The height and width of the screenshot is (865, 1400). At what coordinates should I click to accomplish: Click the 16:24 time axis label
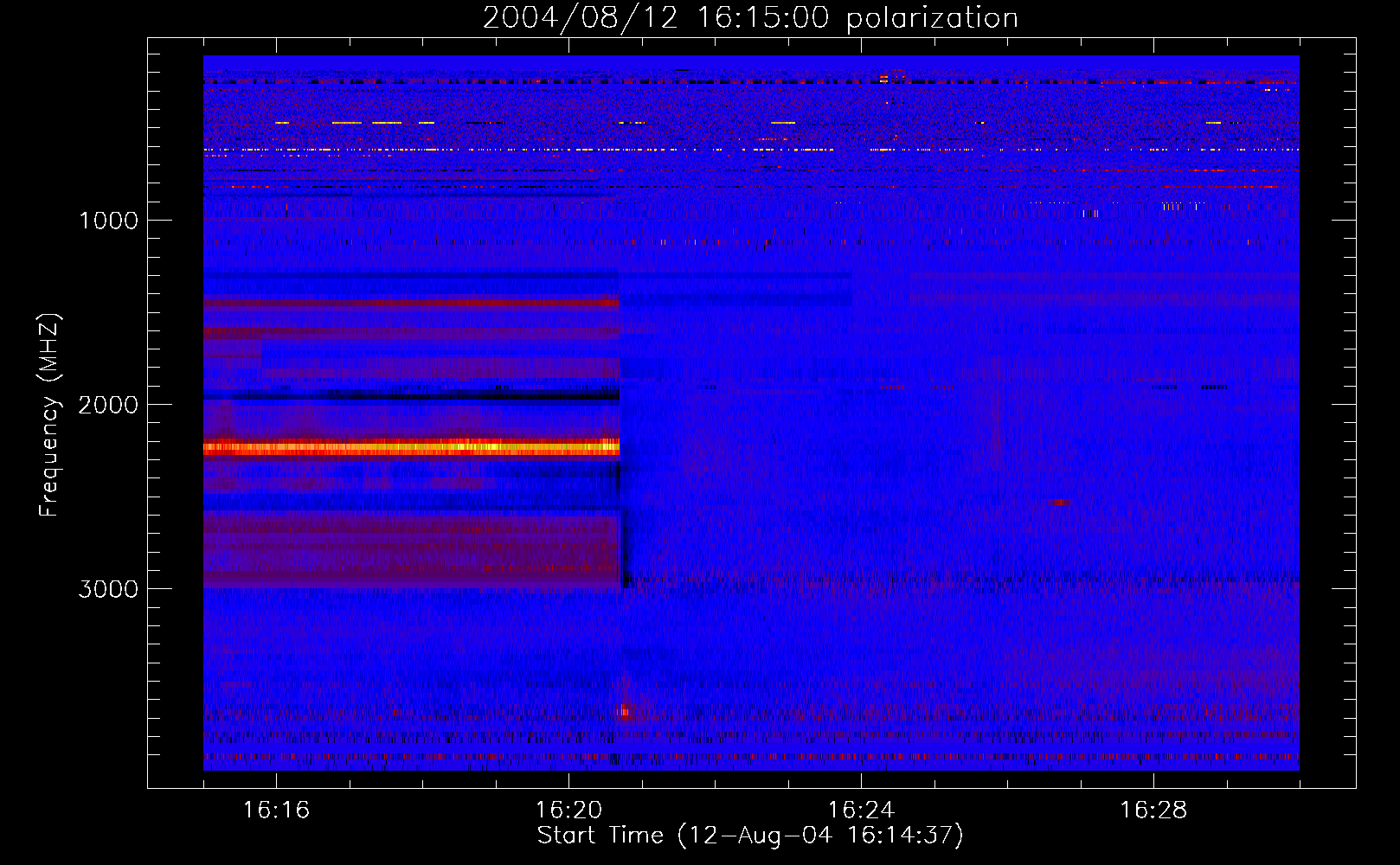(861, 811)
